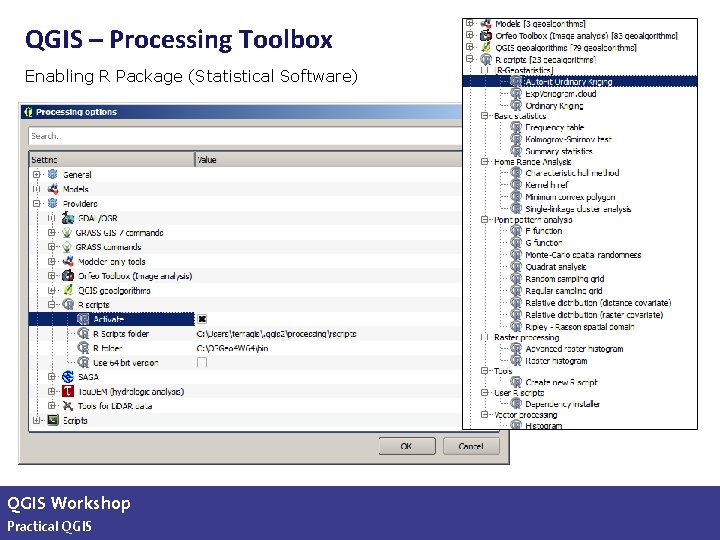Select Single-linkage cluster analysis
The width and height of the screenshot is (720, 540).
click(578, 209)
